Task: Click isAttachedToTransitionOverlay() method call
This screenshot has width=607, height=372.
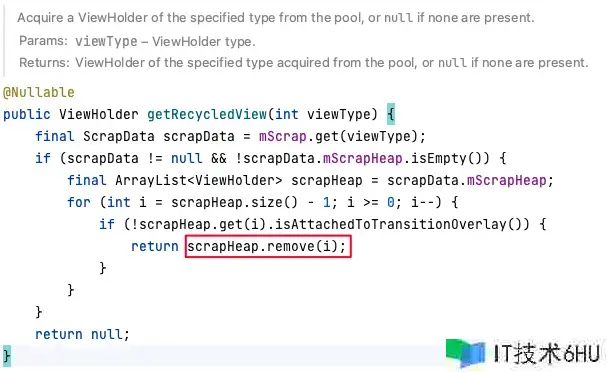Action: click(402, 224)
